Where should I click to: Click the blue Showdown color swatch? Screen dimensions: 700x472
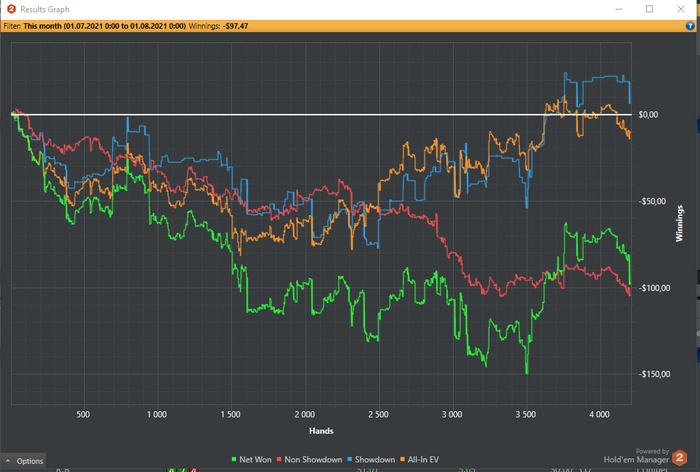(x=350, y=459)
